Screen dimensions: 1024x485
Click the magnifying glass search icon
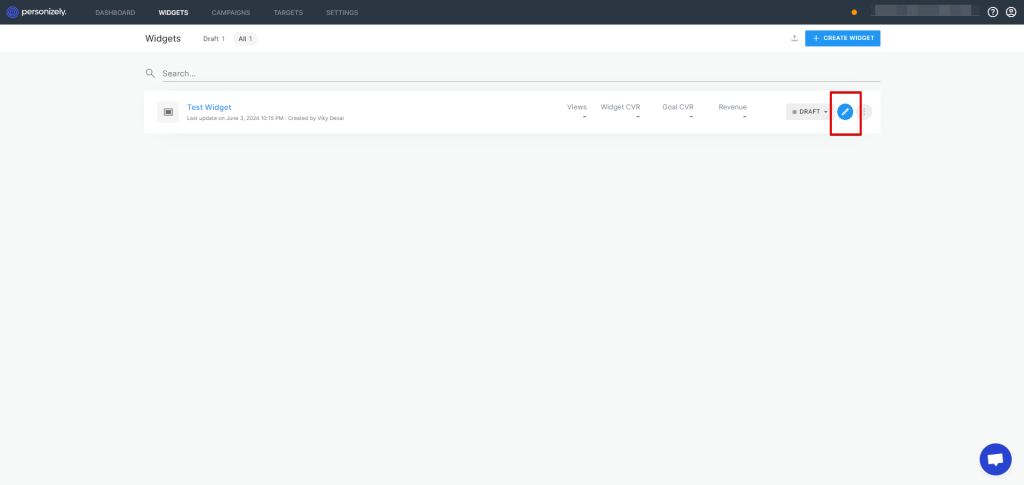pos(150,73)
